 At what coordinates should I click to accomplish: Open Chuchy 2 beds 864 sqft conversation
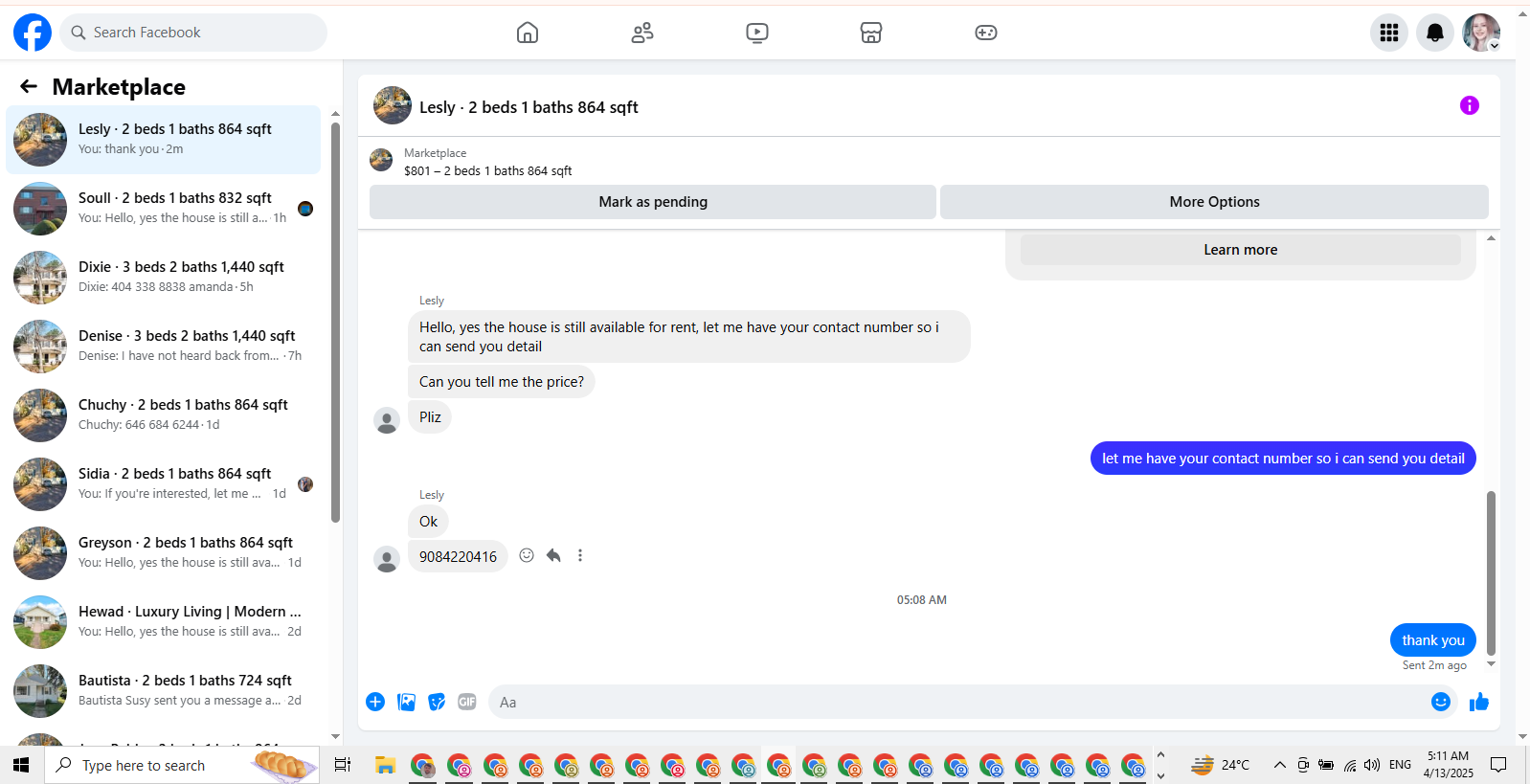[164, 415]
